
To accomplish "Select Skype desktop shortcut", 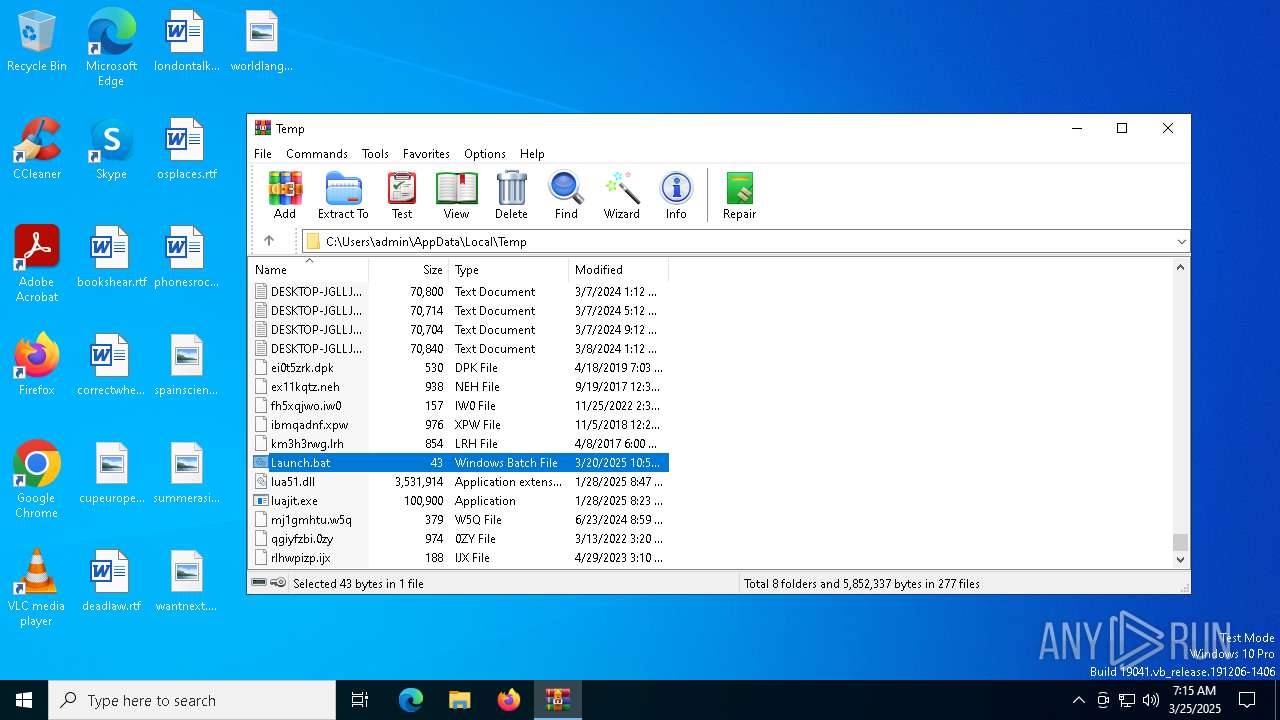I will (111, 150).
